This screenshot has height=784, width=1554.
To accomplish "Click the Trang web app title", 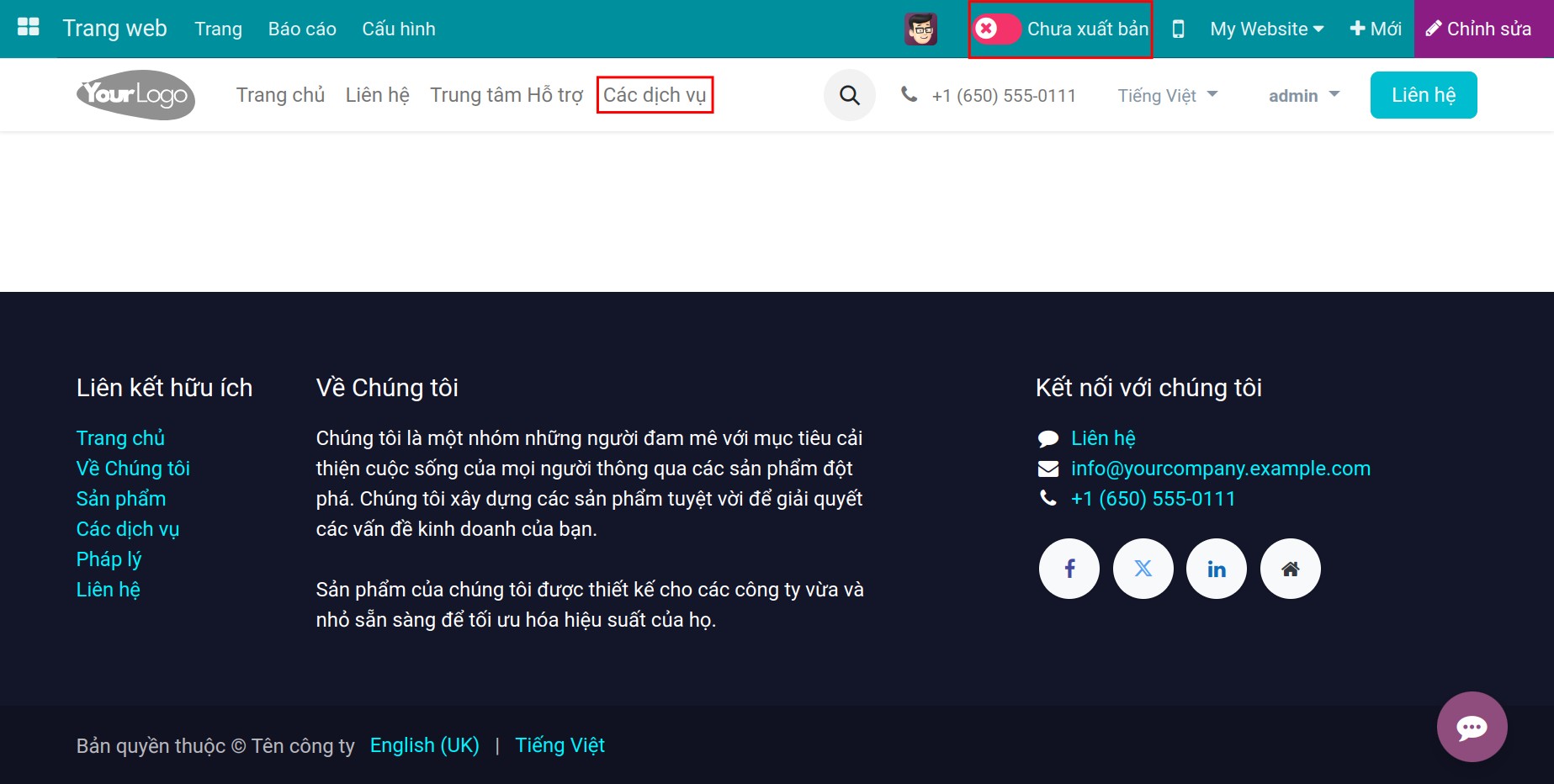I will tap(115, 28).
